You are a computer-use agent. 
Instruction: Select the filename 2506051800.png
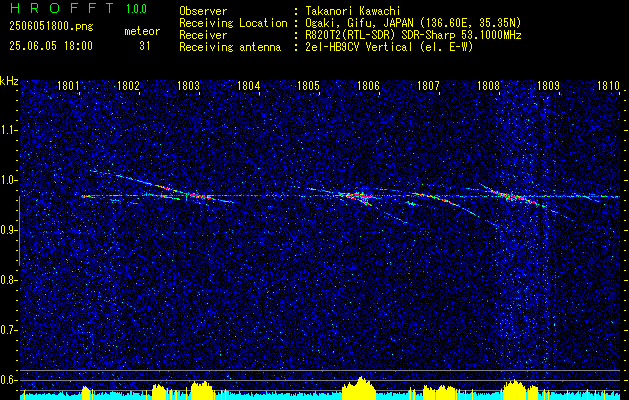click(x=51, y=27)
